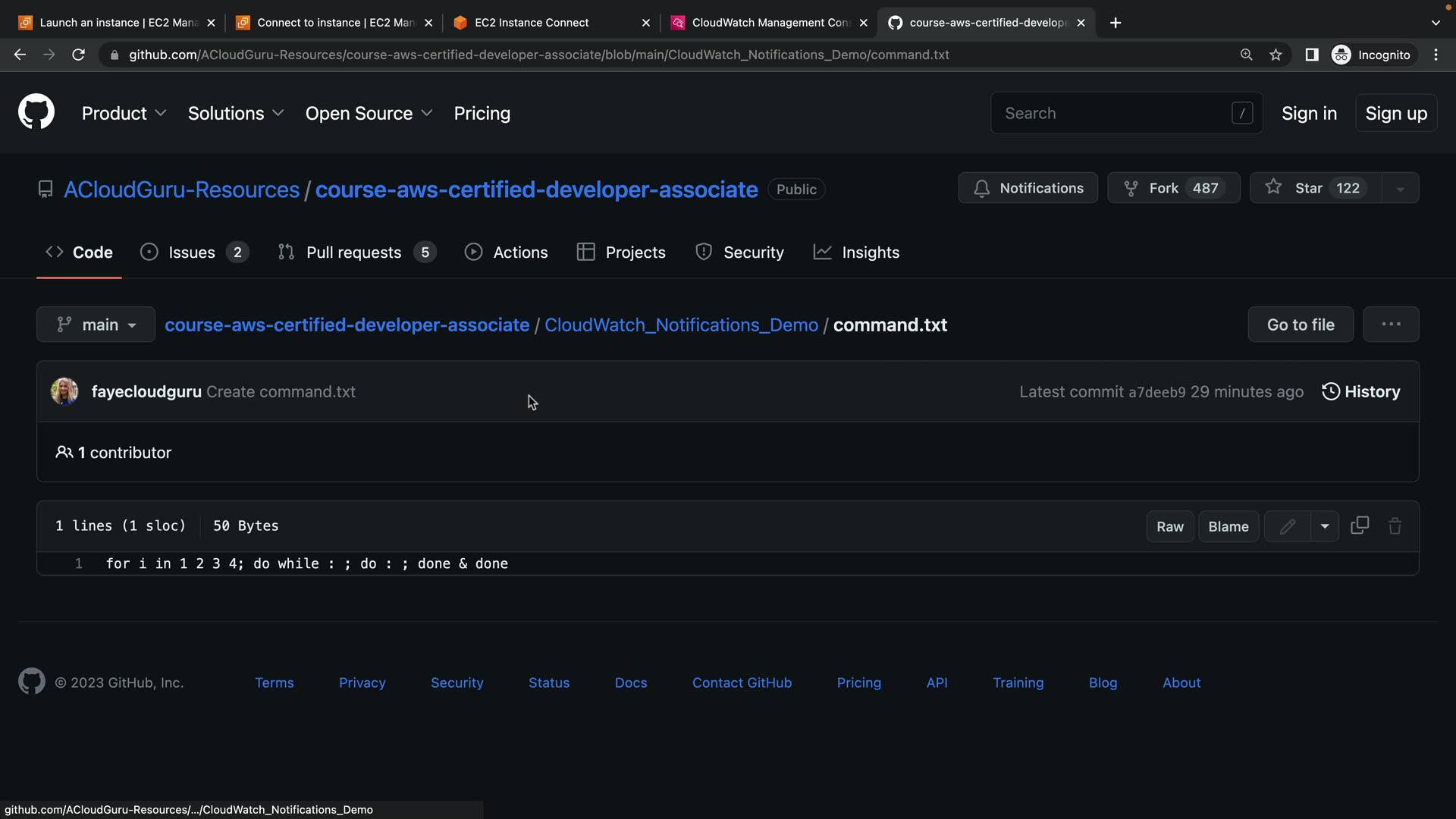The height and width of the screenshot is (819, 1456).
Task: Open History for command.txt
Action: pos(1361,391)
